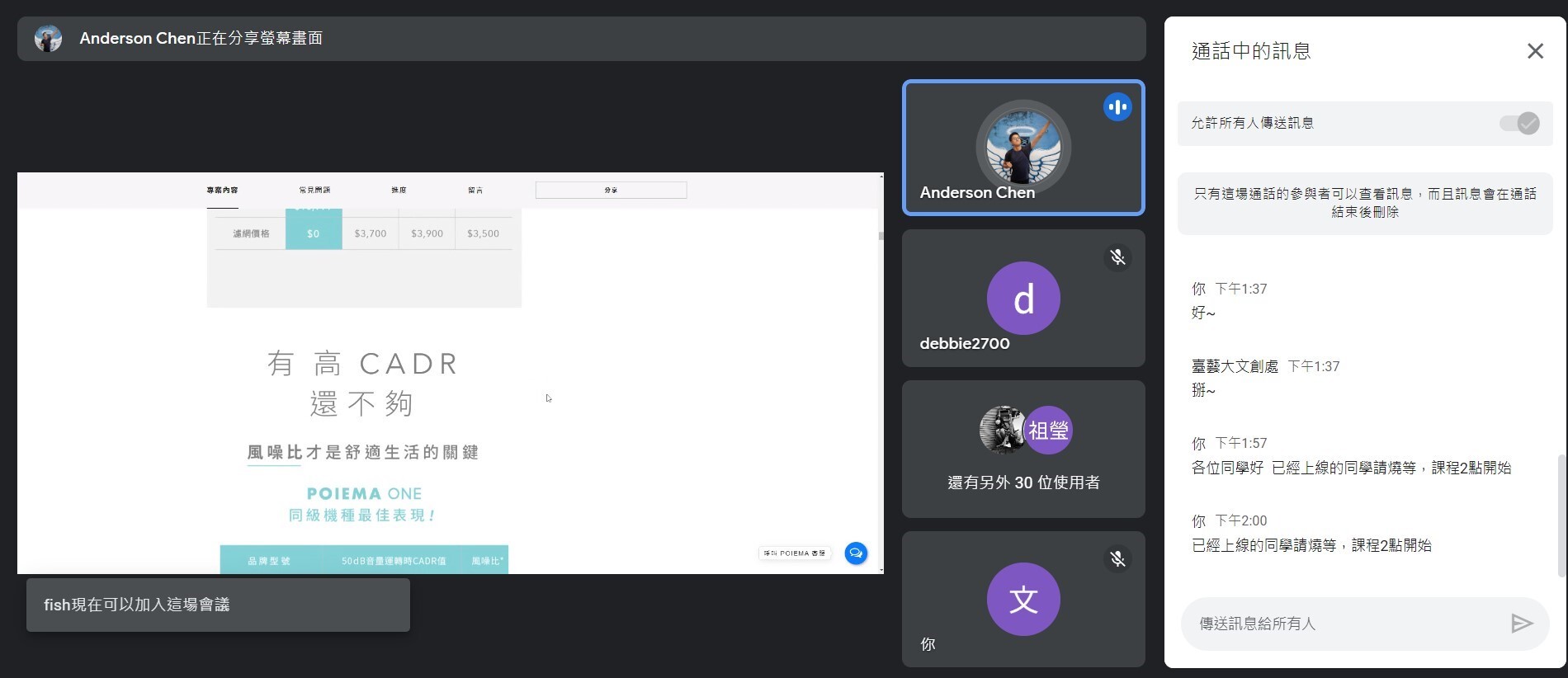
Task: Click the purple d avatar of debbie2700
Action: 1023,298
